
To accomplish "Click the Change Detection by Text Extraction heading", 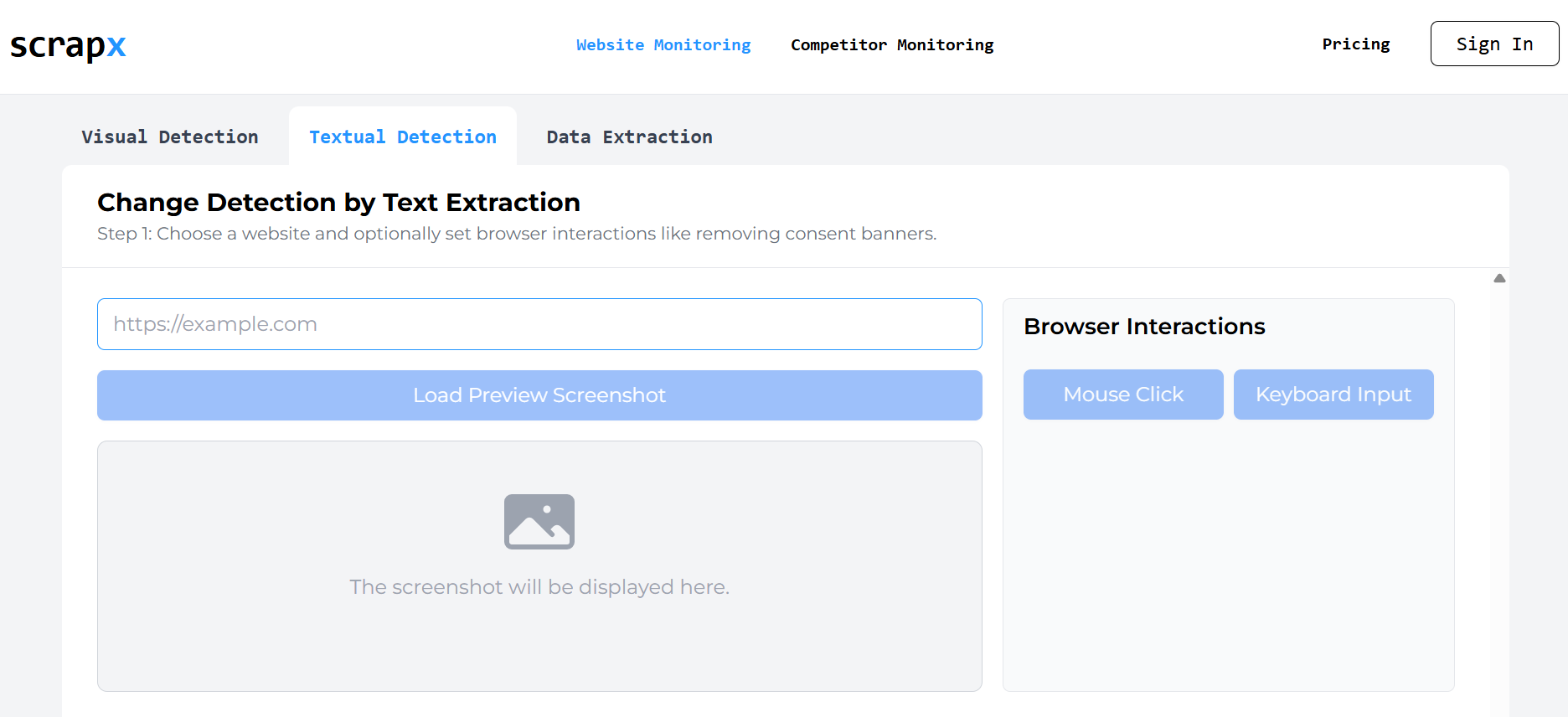I will coord(338,203).
